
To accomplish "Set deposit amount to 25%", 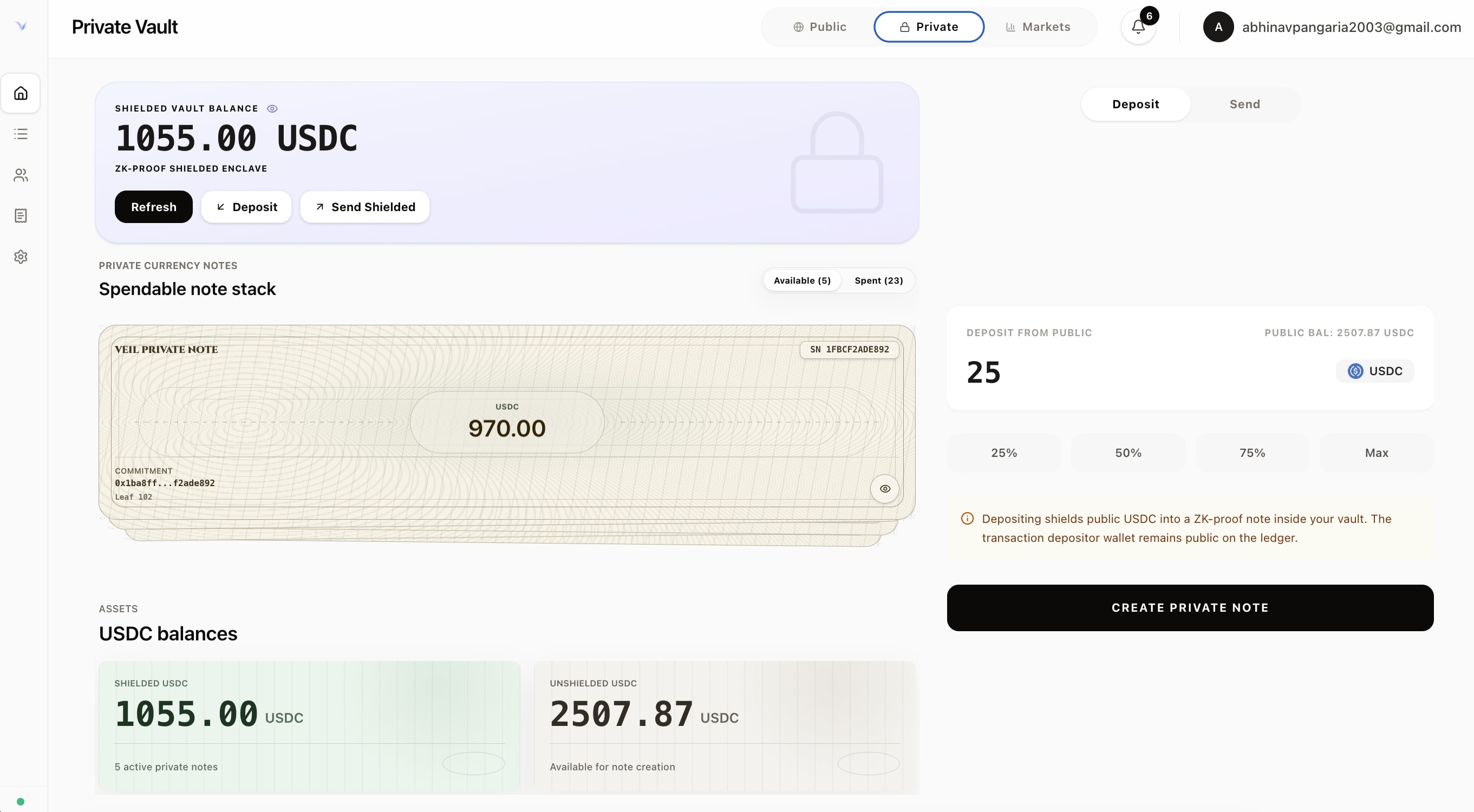I will (1003, 453).
